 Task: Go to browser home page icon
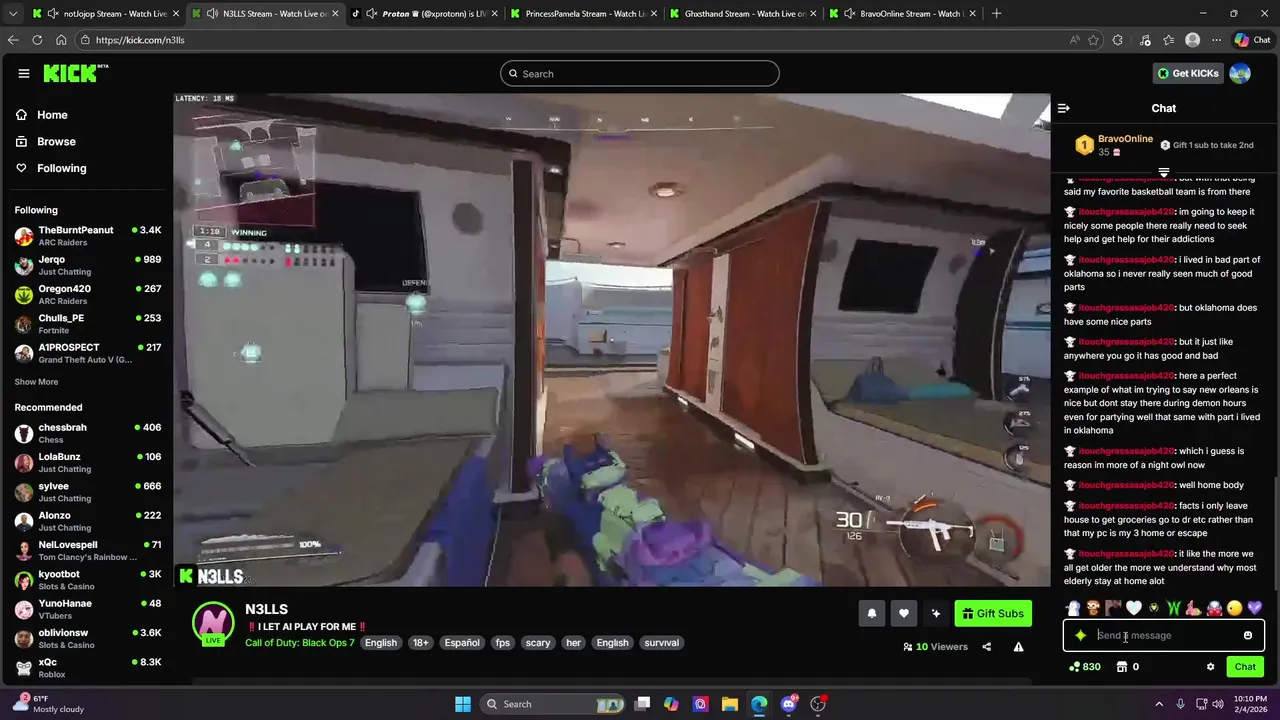(61, 40)
